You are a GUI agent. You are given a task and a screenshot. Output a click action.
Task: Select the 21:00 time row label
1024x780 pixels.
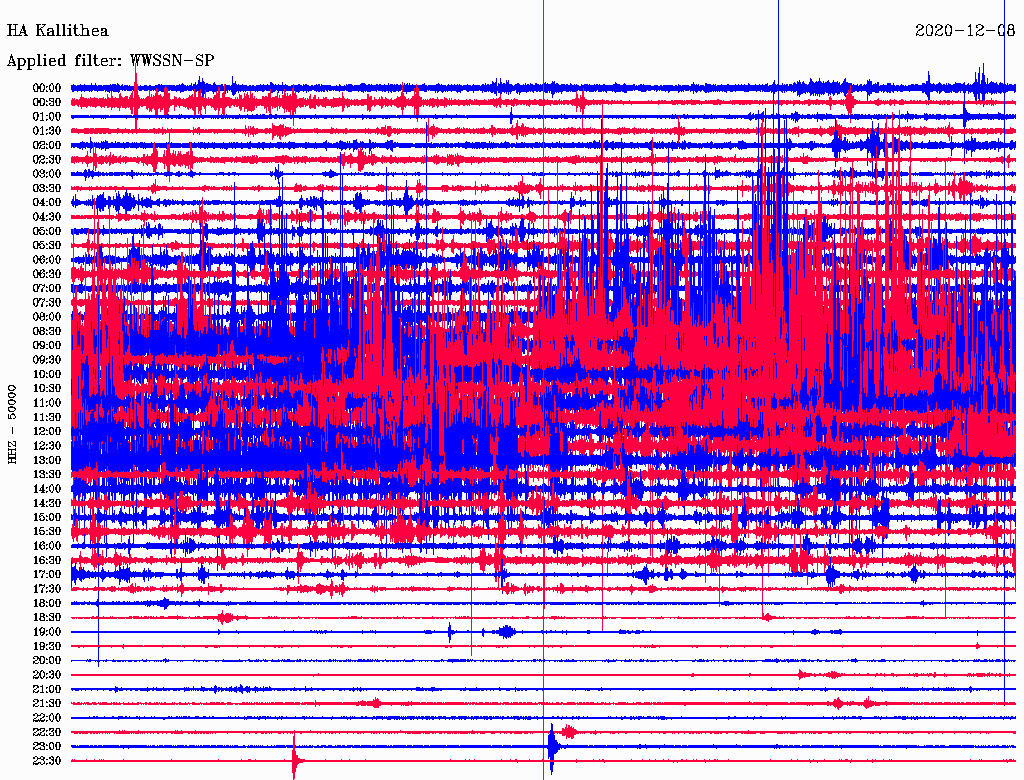click(x=47, y=689)
